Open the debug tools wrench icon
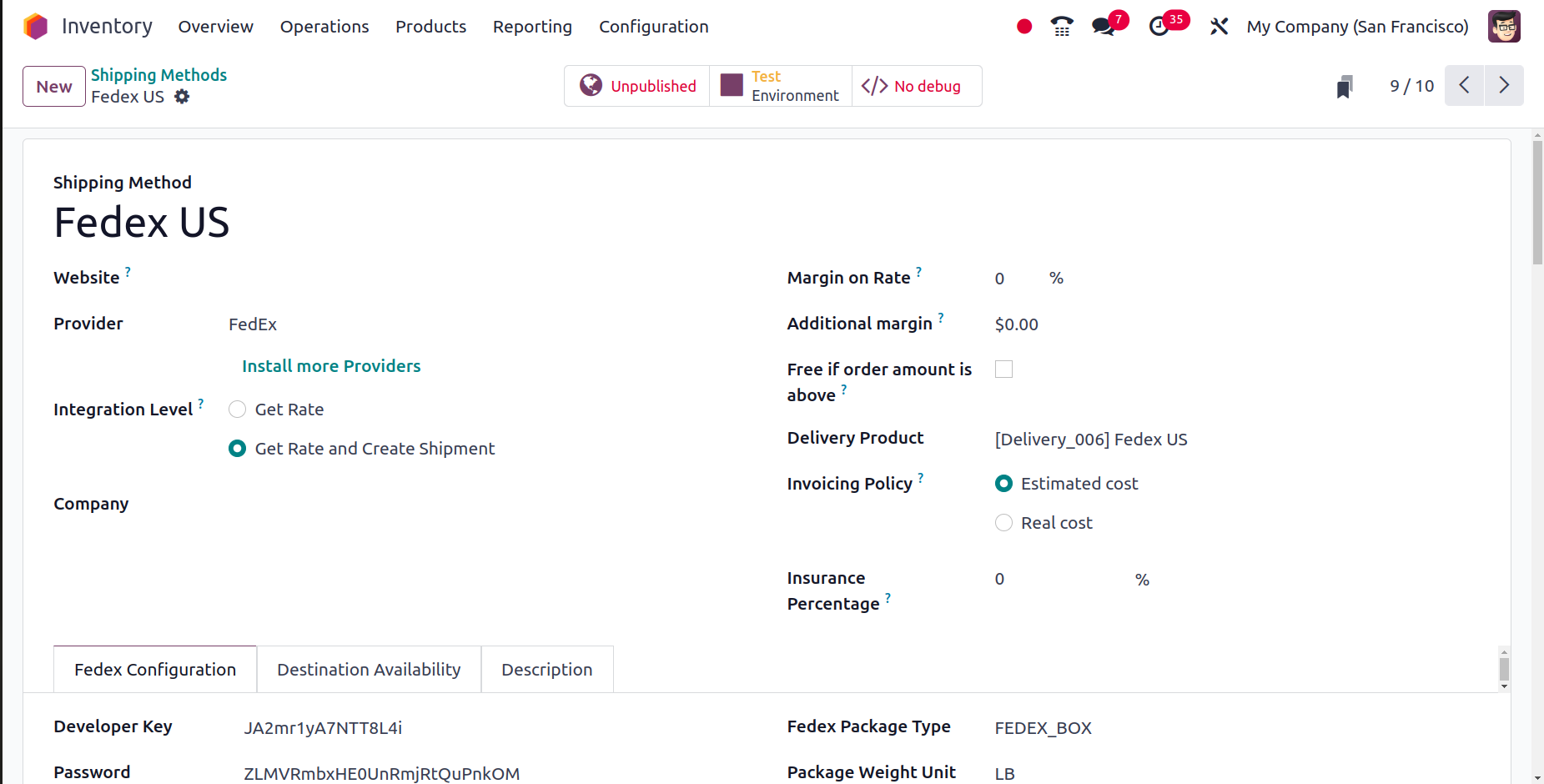Image resolution: width=1544 pixels, height=784 pixels. click(1219, 27)
